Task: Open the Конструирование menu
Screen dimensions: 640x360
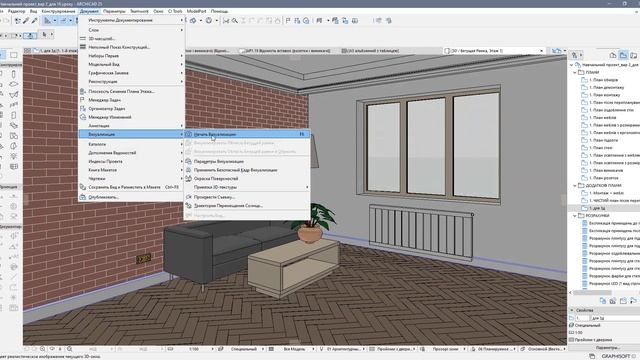Action: point(58,11)
